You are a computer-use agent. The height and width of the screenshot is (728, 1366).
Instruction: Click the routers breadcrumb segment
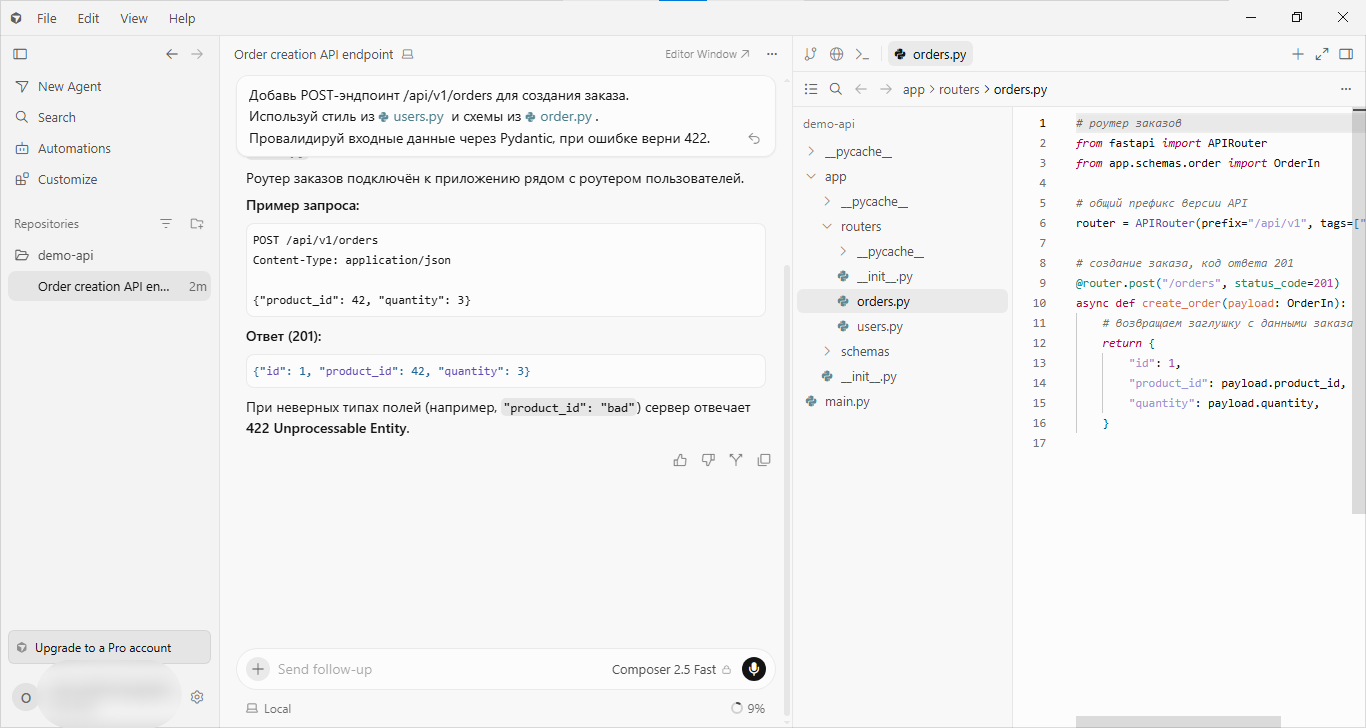[x=959, y=89]
